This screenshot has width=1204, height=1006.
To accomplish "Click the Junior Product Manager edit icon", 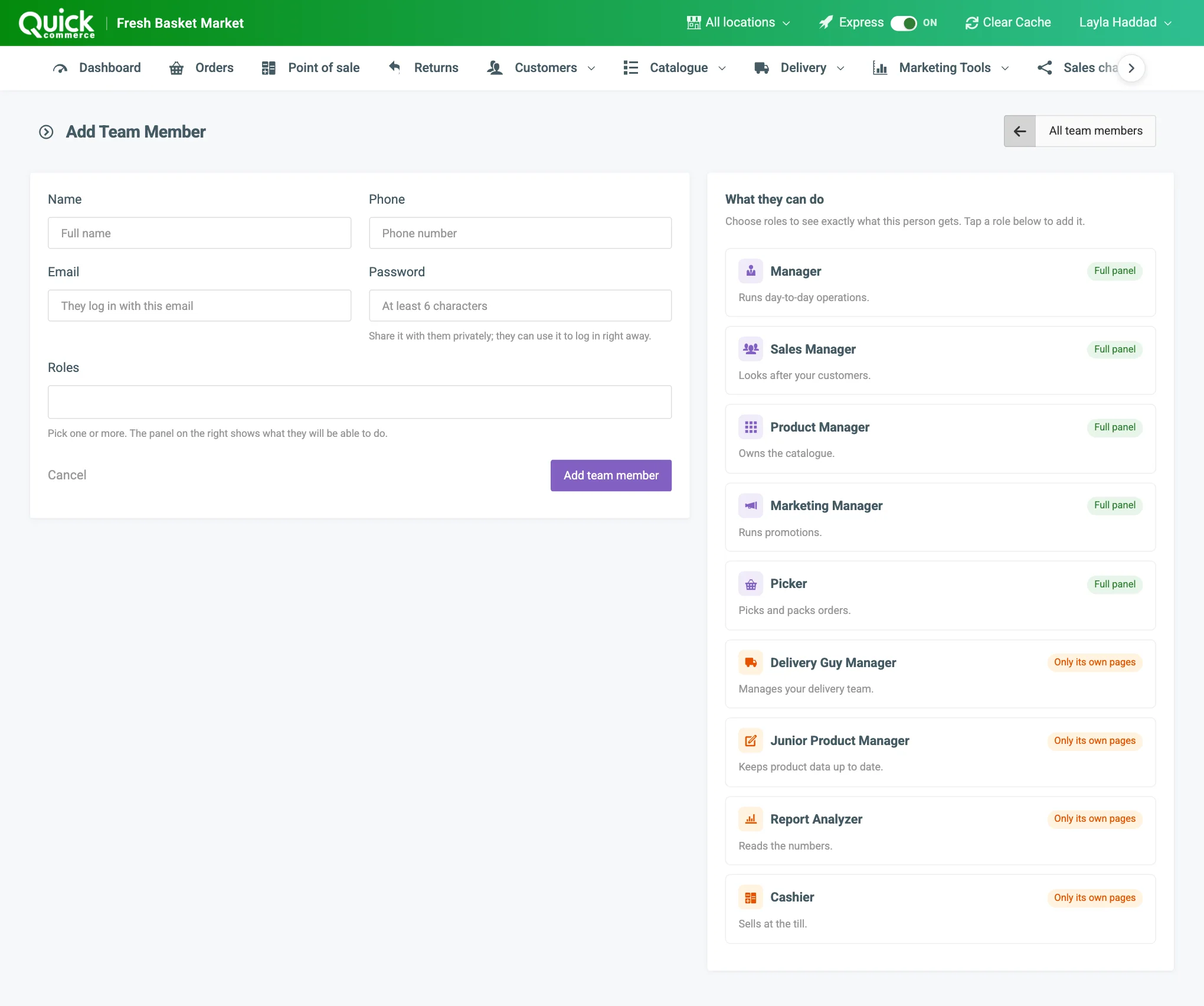I will [x=751, y=740].
